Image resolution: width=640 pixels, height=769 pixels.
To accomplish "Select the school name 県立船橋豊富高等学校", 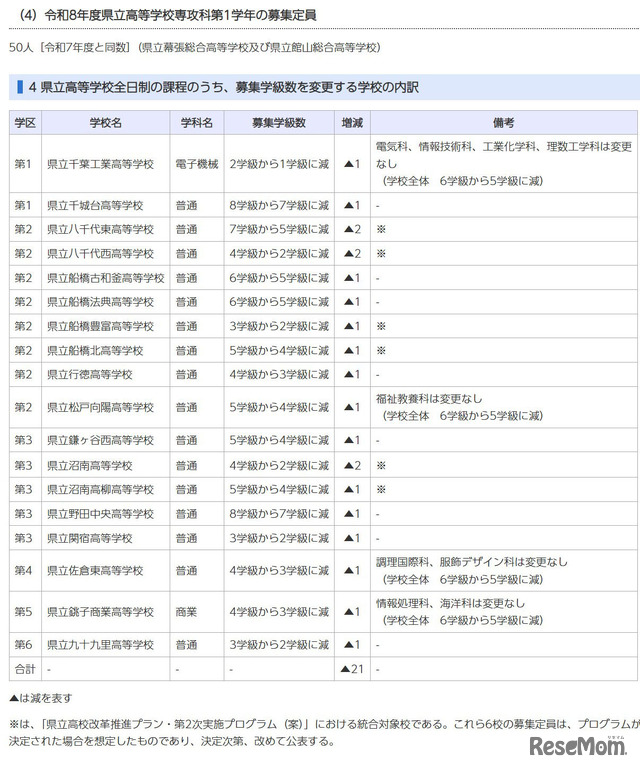I will [x=101, y=327].
